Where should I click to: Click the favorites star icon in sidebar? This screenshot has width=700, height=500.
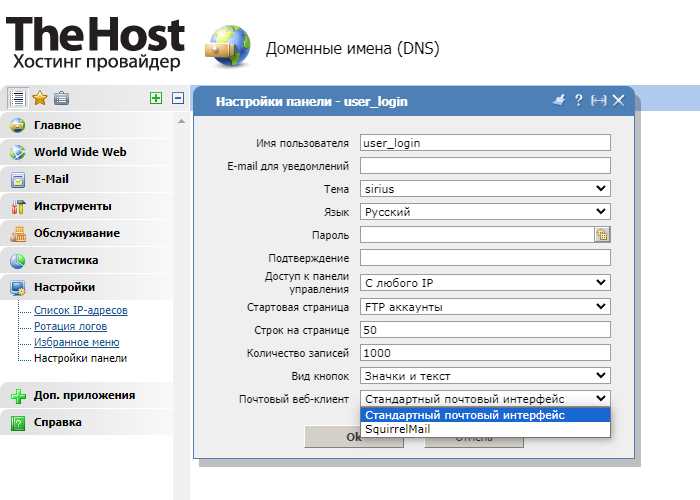pyautogui.click(x=40, y=98)
